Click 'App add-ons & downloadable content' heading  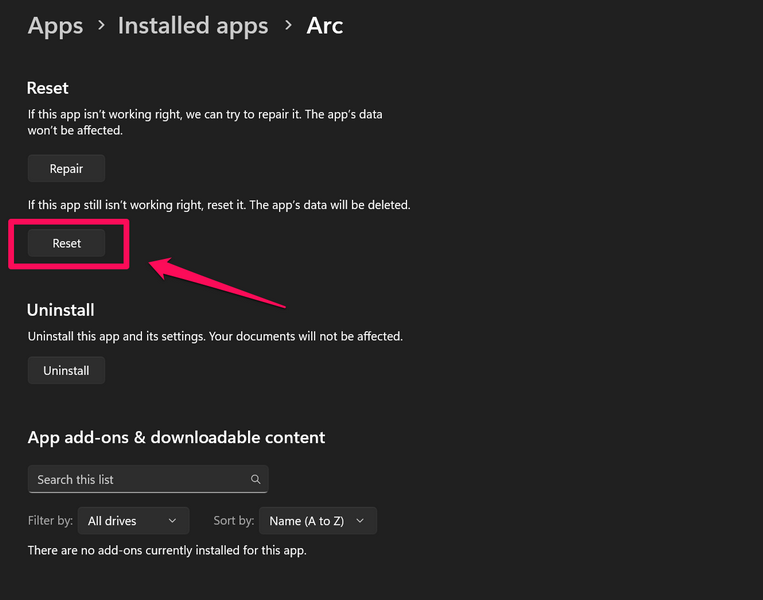point(176,437)
